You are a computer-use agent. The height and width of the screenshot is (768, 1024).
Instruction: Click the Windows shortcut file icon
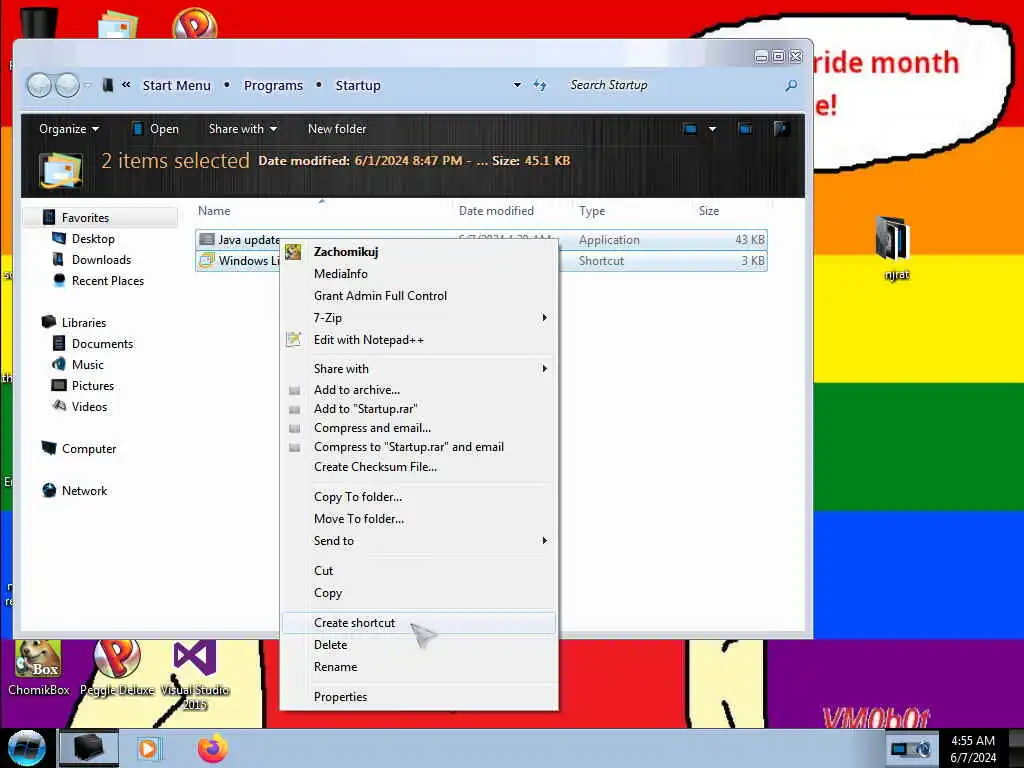(x=207, y=261)
